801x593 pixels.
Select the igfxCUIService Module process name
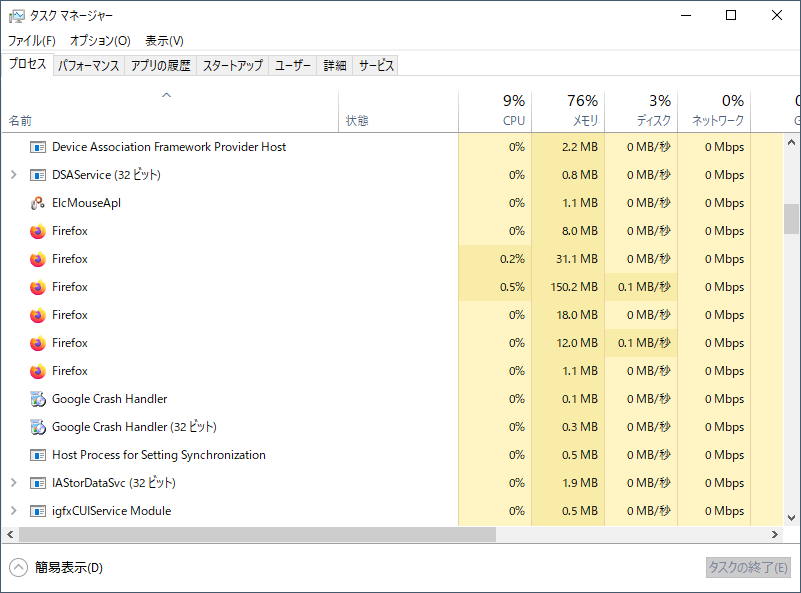click(111, 511)
